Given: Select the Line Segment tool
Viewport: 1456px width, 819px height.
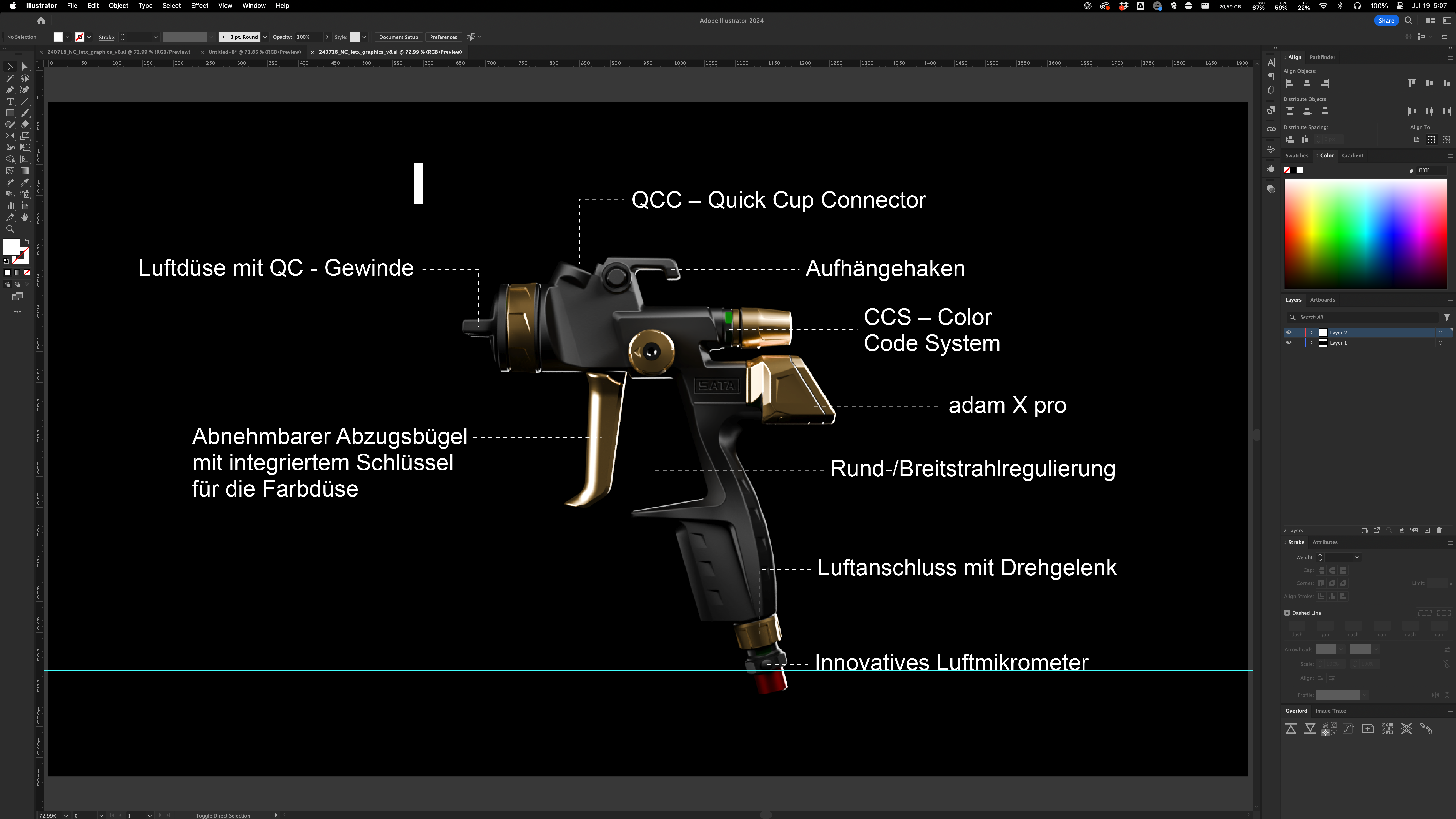Looking at the screenshot, I should [x=25, y=102].
